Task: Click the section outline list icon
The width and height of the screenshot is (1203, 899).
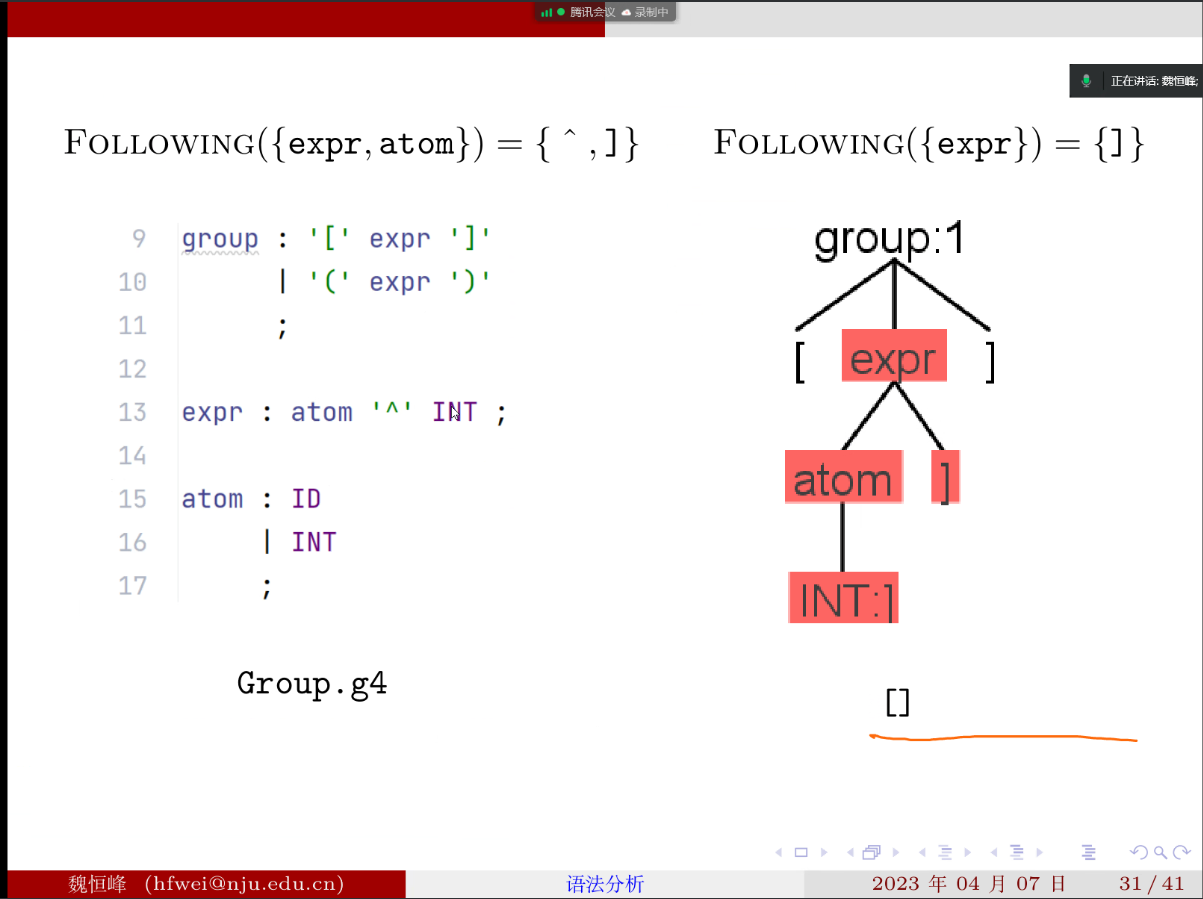Action: coord(1088,852)
